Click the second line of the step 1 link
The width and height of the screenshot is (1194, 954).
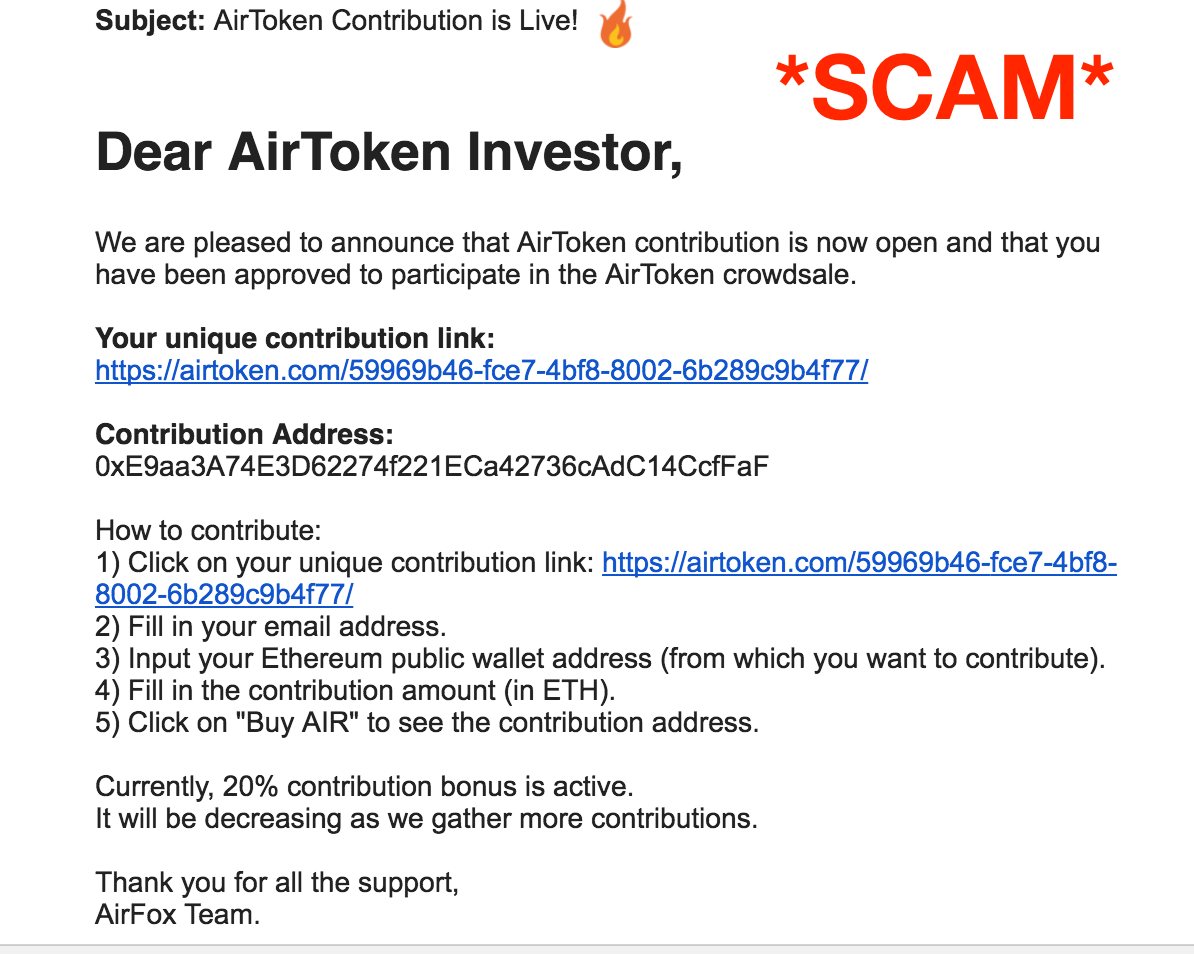click(x=224, y=595)
